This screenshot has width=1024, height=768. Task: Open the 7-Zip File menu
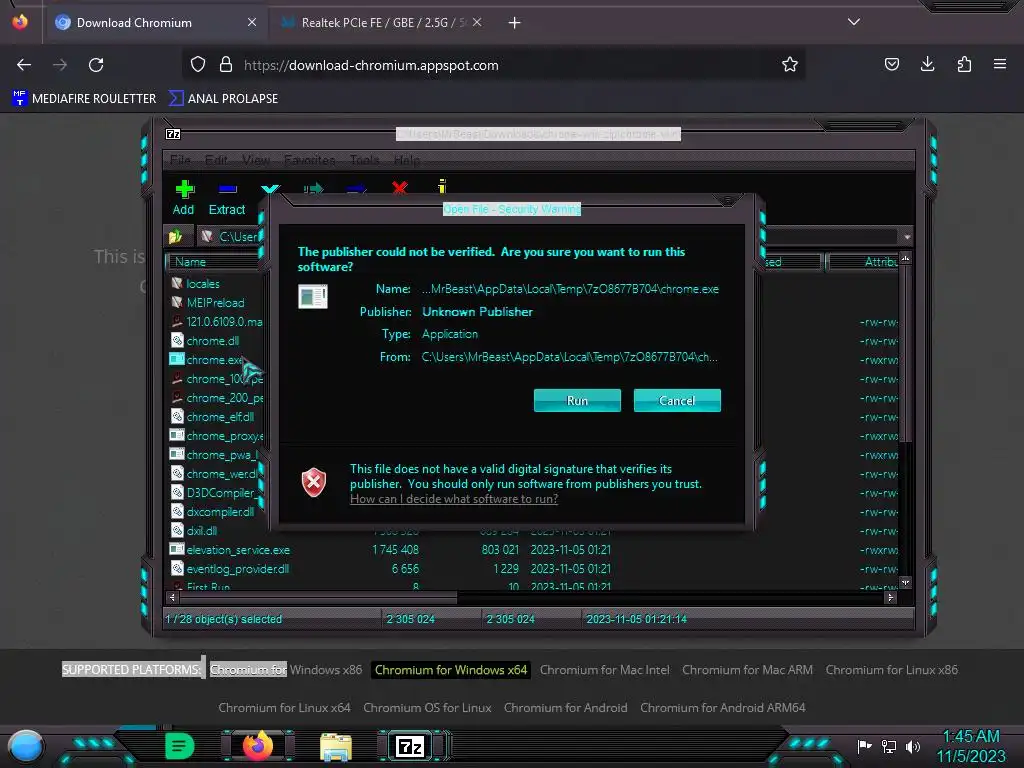tap(180, 160)
